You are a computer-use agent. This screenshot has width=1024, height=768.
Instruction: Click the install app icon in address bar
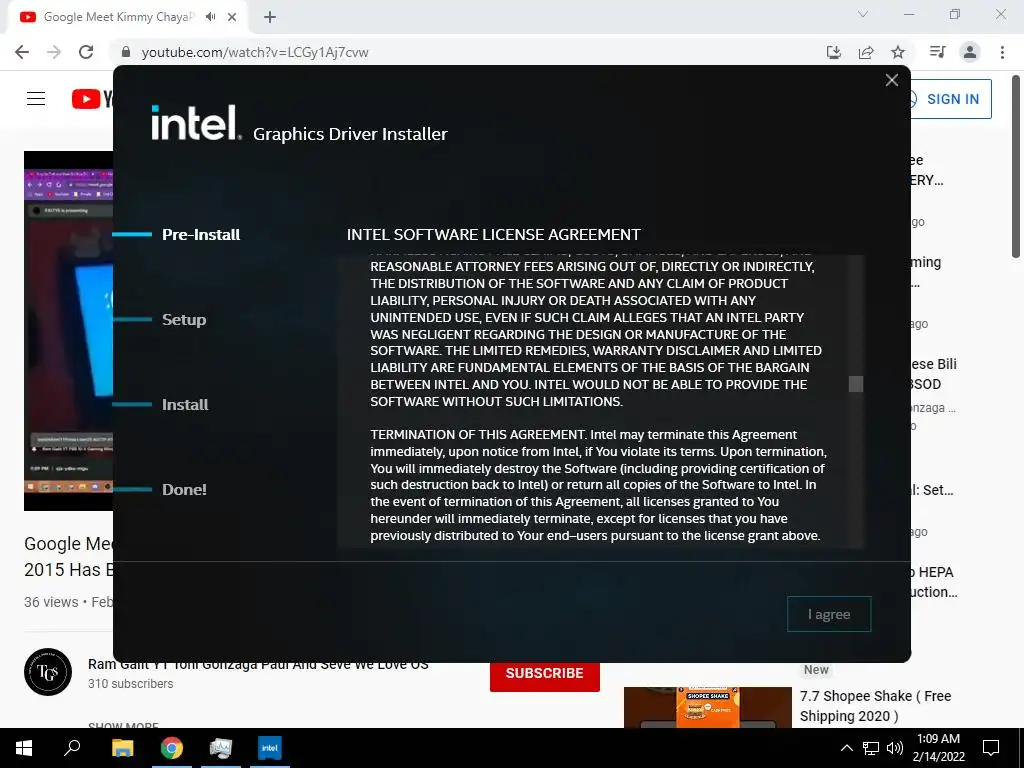833,52
